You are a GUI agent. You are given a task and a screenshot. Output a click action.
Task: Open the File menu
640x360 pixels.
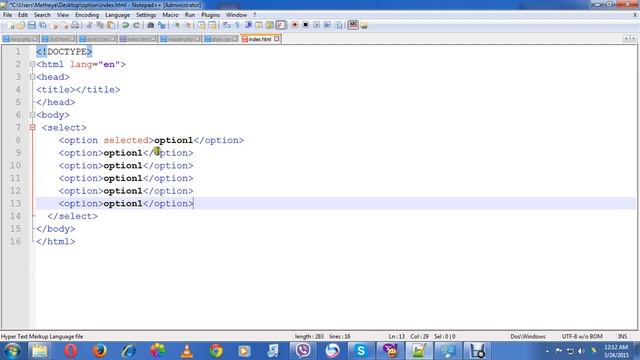point(7,15)
